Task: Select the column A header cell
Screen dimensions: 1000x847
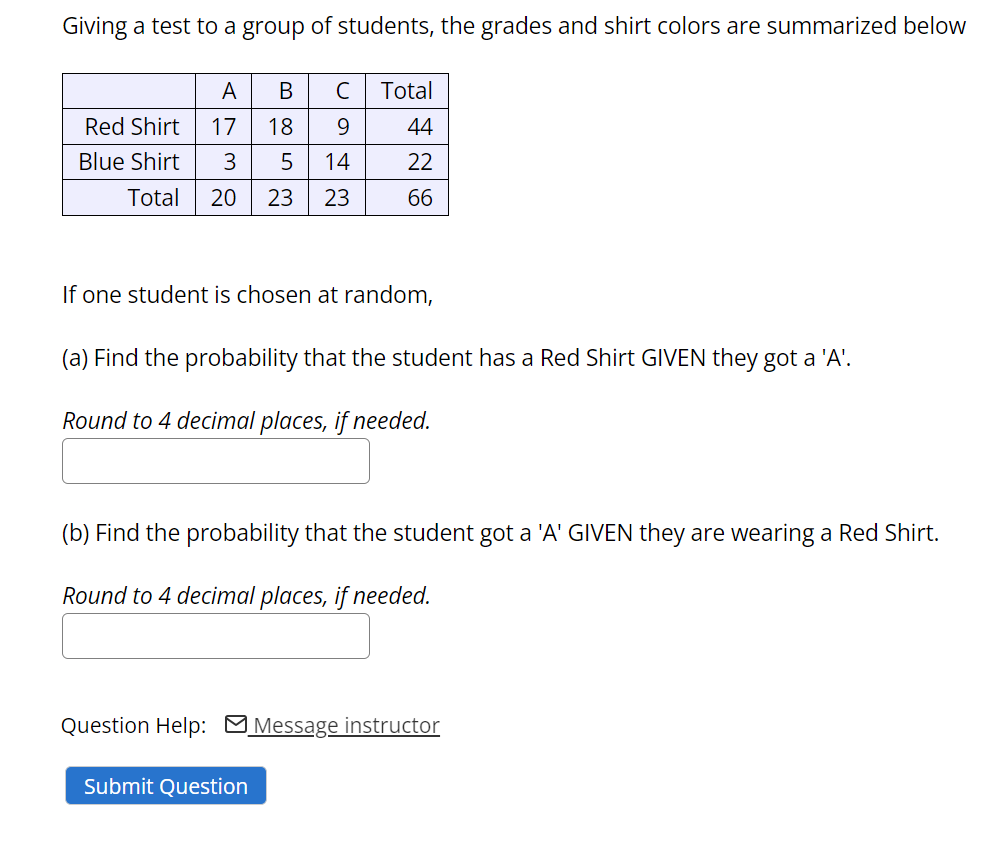Action: point(223,91)
